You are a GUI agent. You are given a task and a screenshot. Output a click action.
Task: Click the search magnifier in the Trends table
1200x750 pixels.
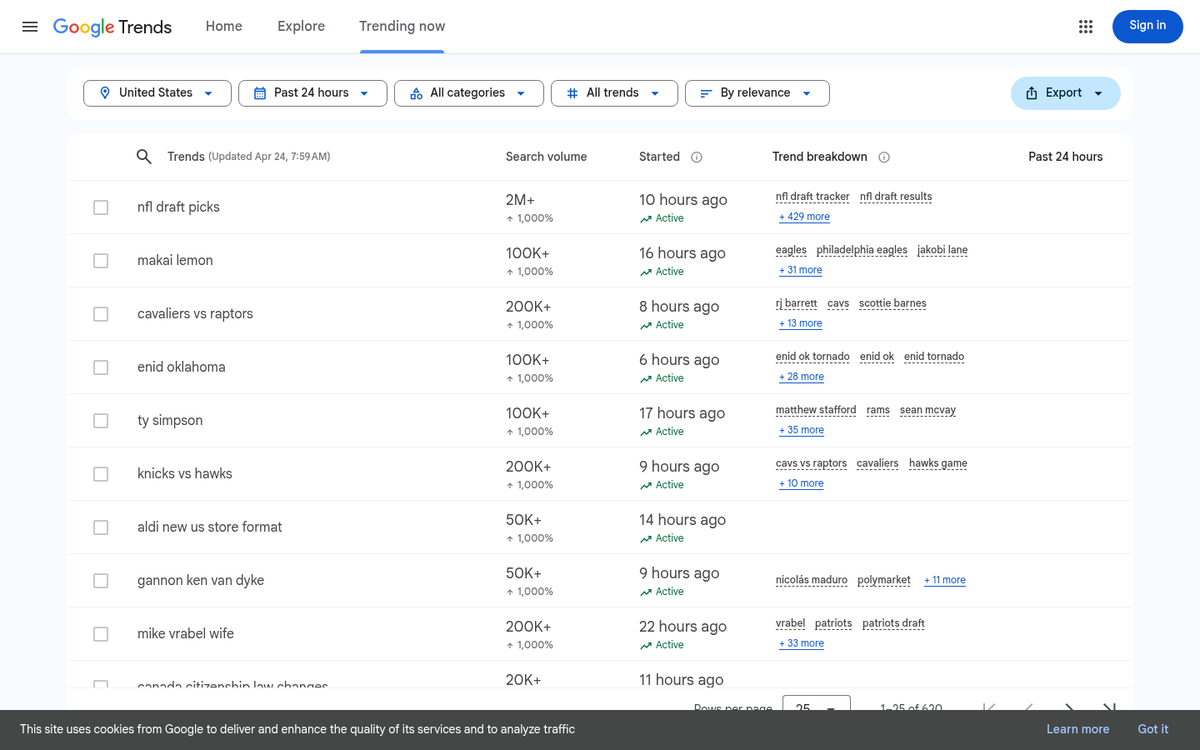143,156
